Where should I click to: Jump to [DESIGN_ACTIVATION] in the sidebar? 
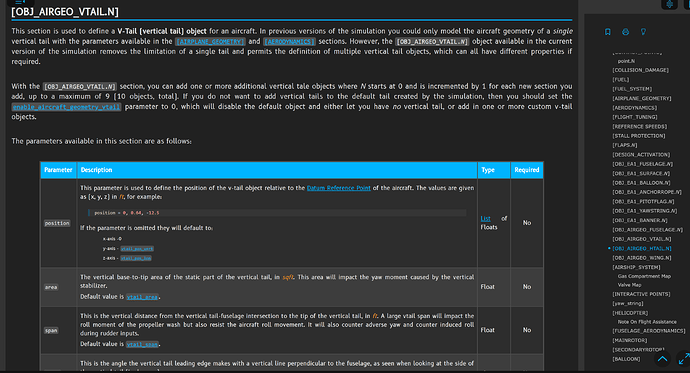pos(641,155)
